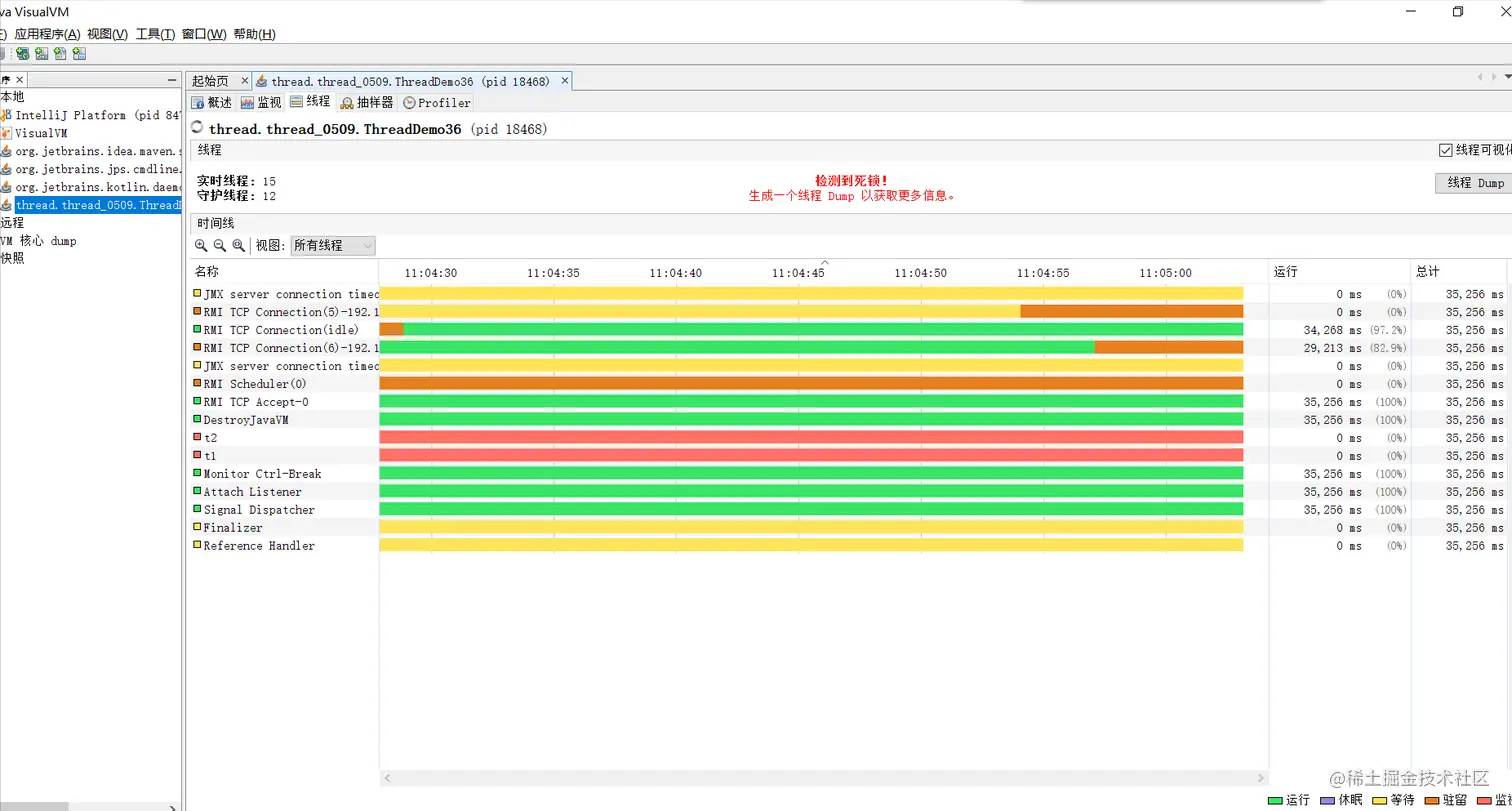Open the 视图(V) menu
Viewport: 1512px width, 811px height.
108,34
